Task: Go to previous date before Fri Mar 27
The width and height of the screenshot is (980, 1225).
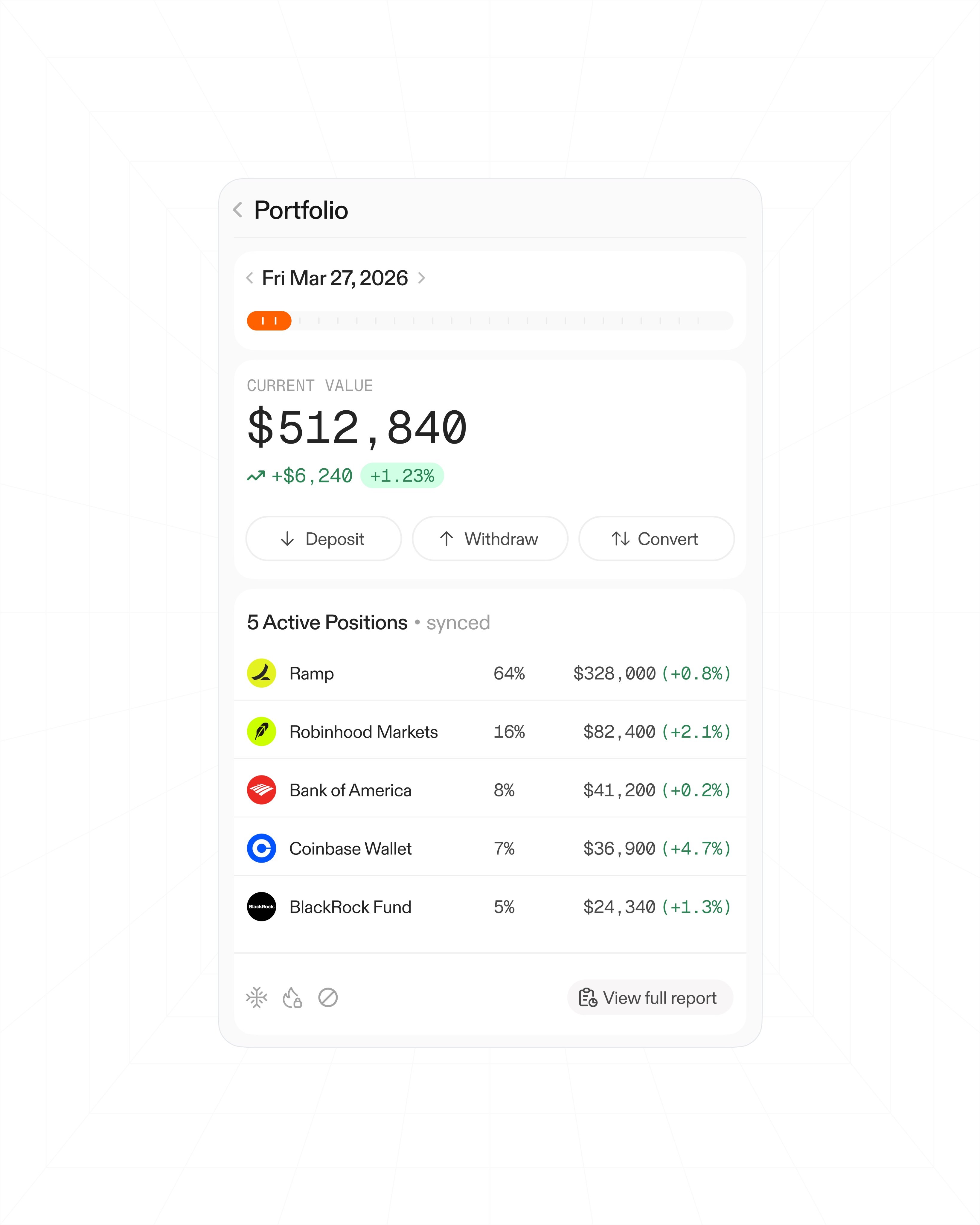Action: point(249,278)
